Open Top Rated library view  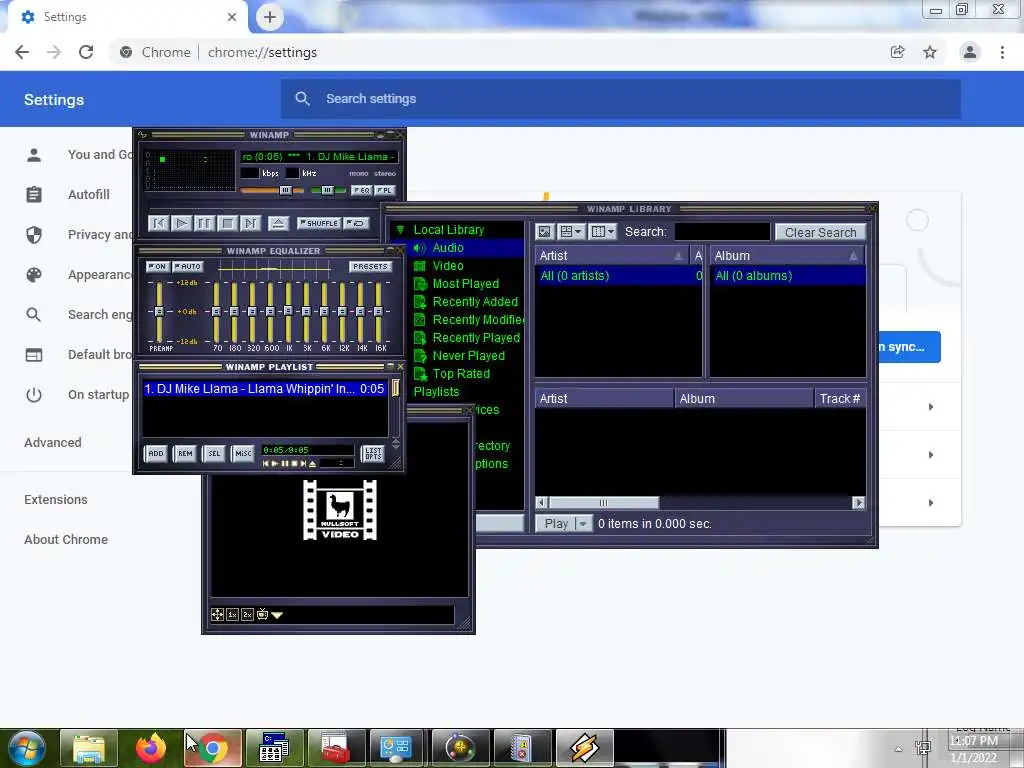(x=460, y=374)
